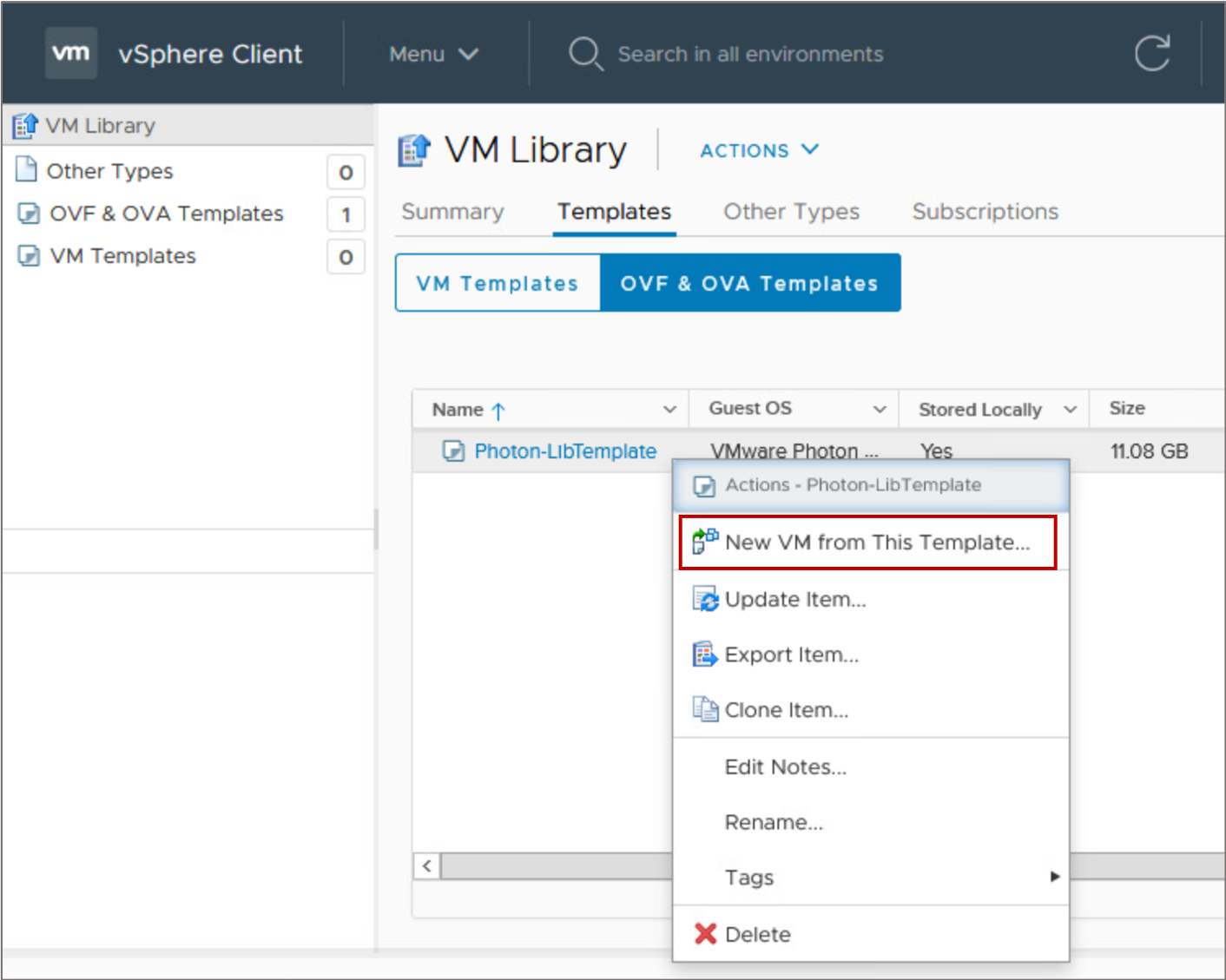Screen dimensions: 1226x980
Task: Click the Other Types count badge 0
Action: pyautogui.click(x=346, y=173)
